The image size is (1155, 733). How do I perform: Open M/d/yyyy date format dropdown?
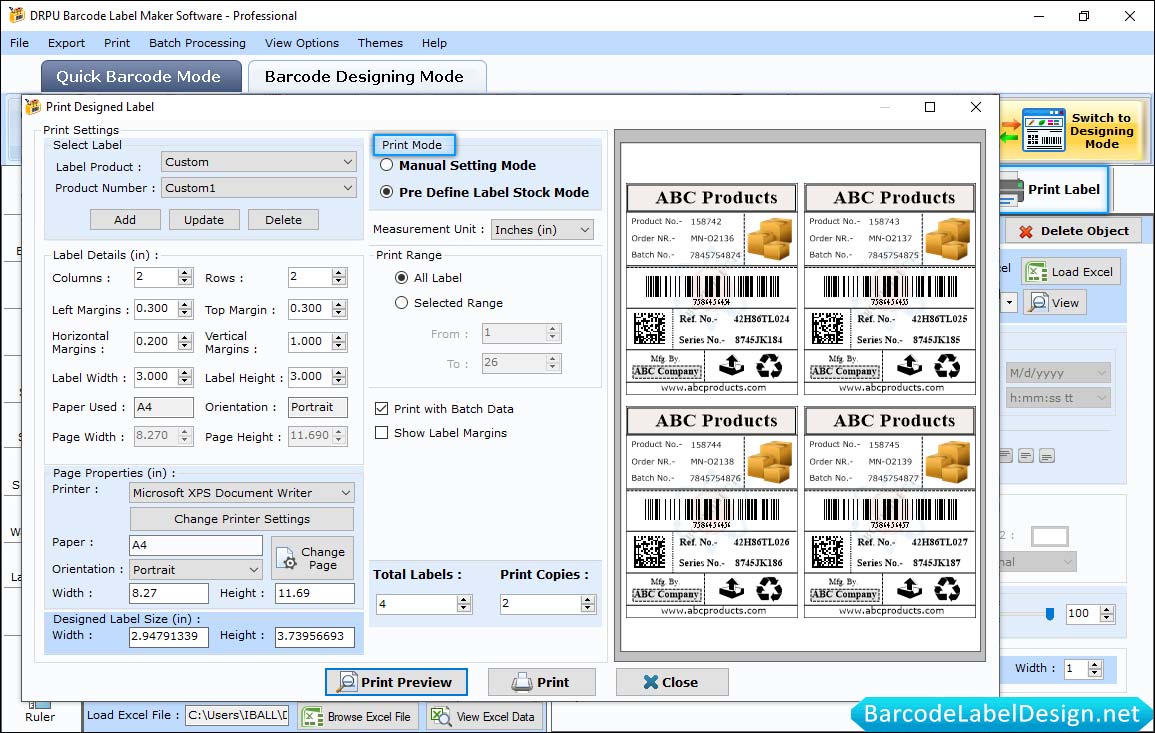1058,373
